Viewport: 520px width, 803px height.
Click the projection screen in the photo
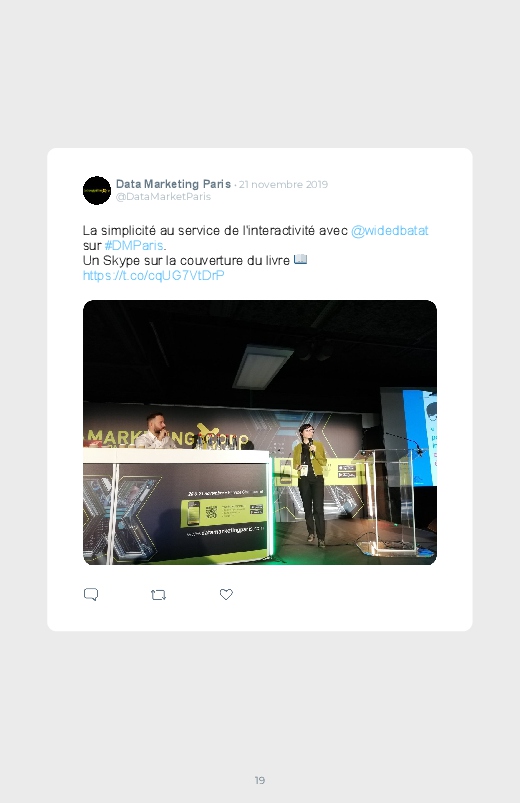(x=419, y=437)
